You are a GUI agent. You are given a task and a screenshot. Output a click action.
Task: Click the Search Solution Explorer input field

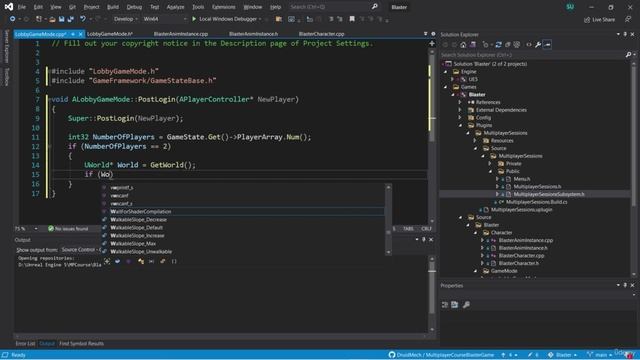pos(532,55)
